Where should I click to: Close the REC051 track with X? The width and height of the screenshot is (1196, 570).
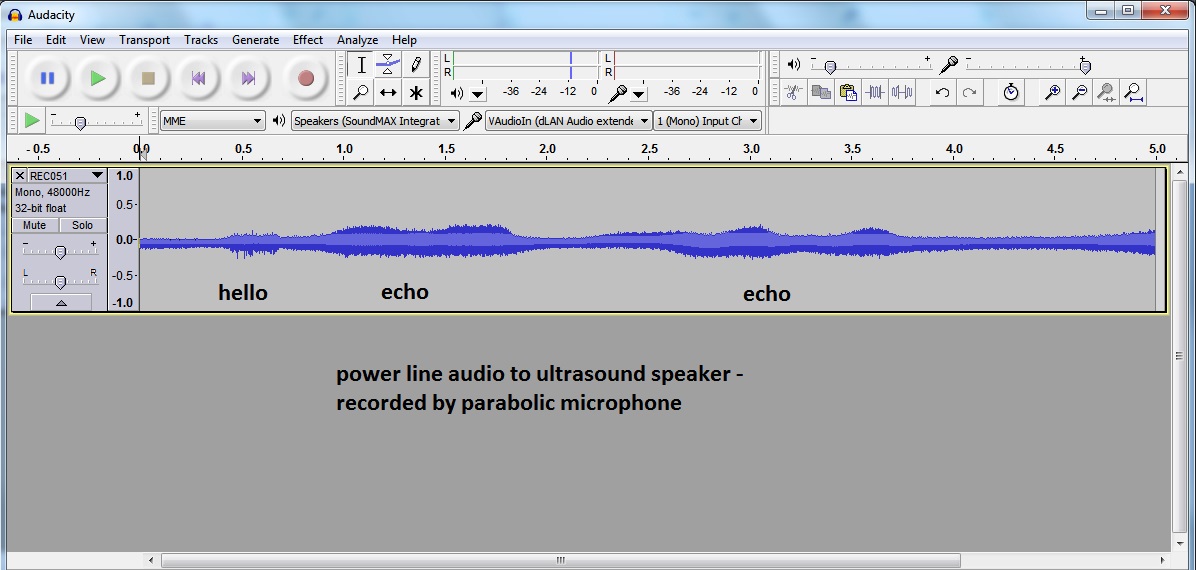20,176
